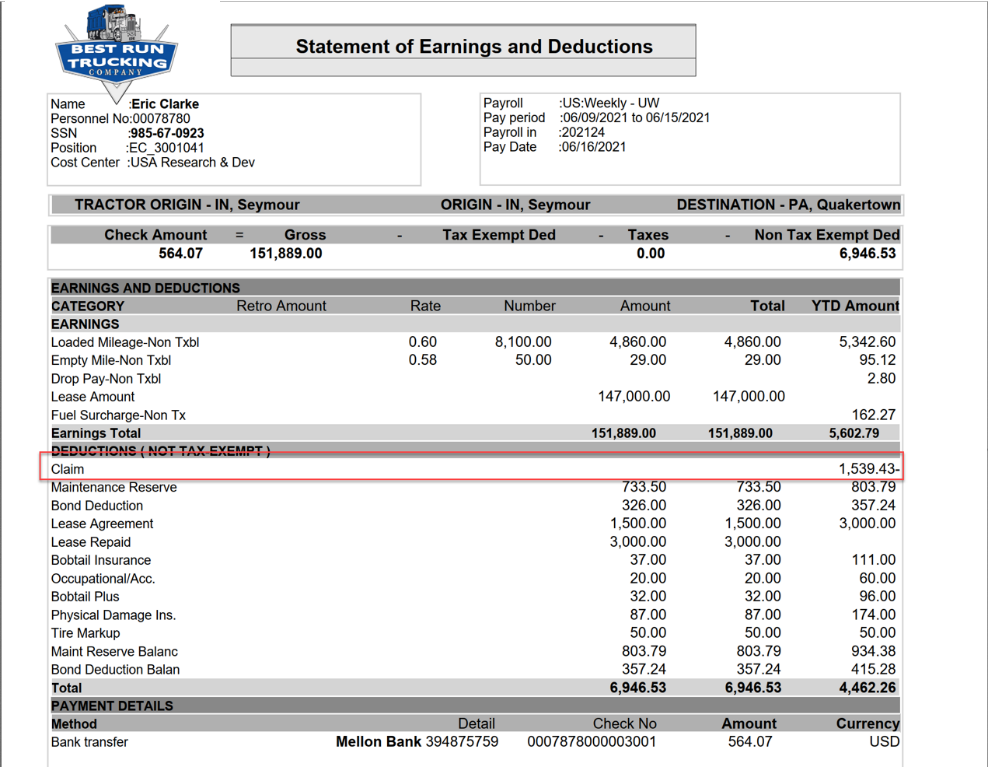Click the 'Loaded Mileage-Non Txbl' row label
The image size is (988, 767).
click(x=125, y=342)
